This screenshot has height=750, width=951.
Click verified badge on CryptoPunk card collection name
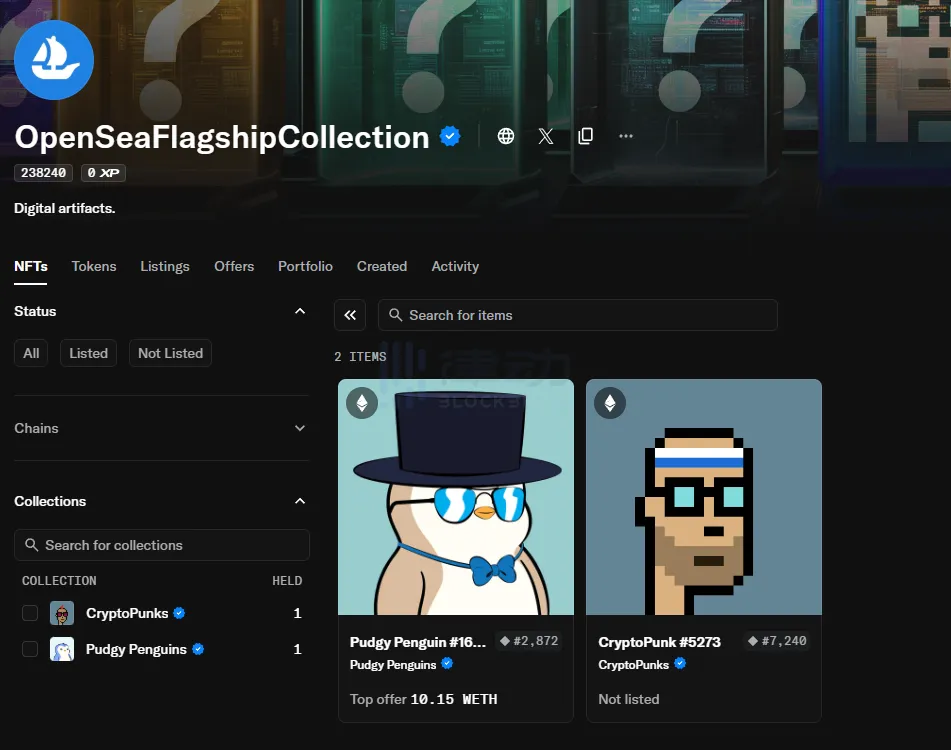coord(680,663)
